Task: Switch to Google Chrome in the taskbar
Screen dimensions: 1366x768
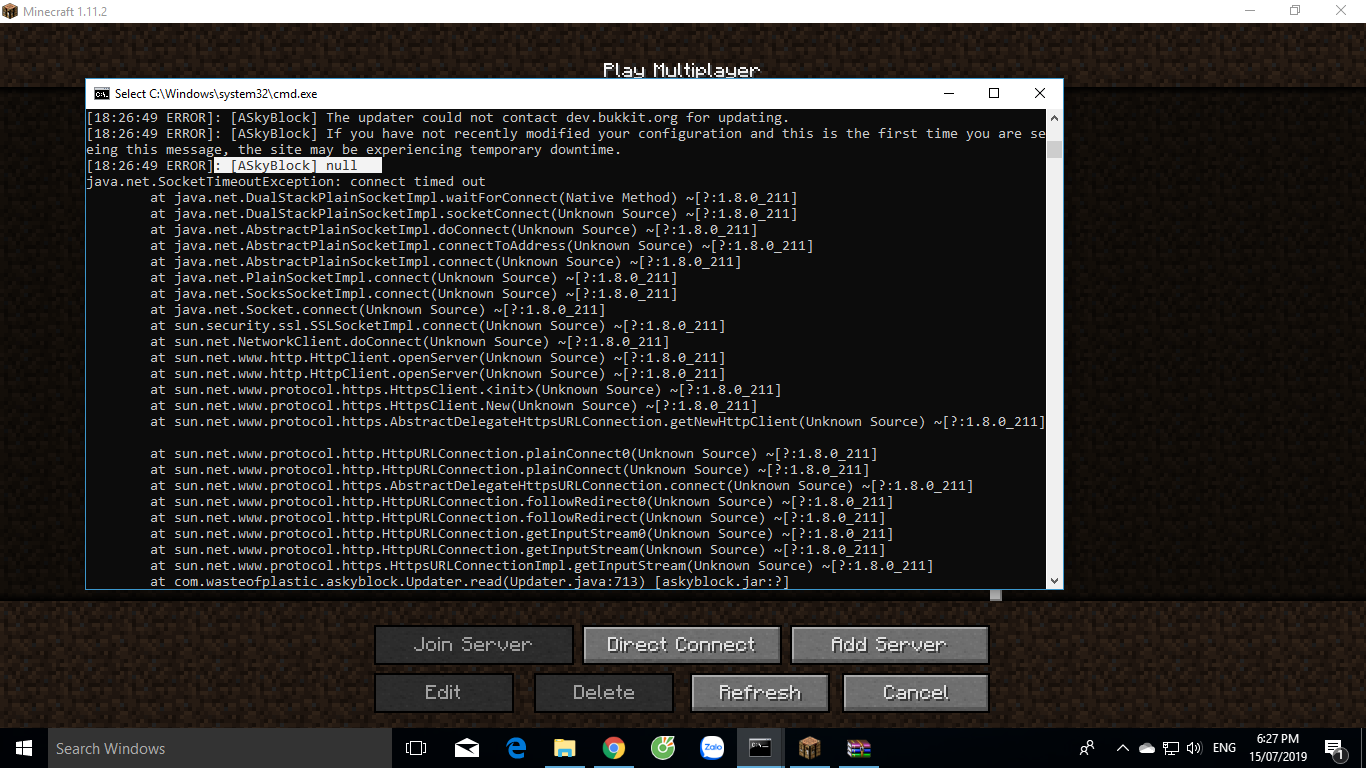Action: click(614, 748)
